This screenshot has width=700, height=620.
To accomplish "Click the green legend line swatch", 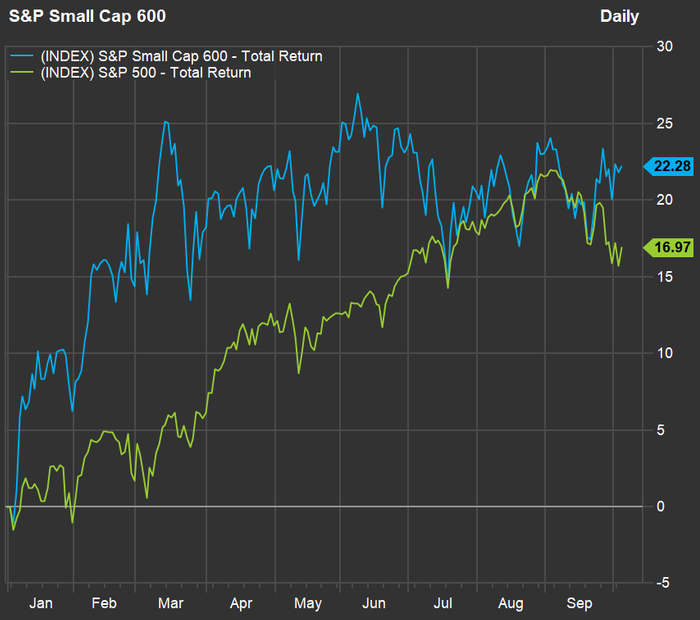I will coord(22,72).
